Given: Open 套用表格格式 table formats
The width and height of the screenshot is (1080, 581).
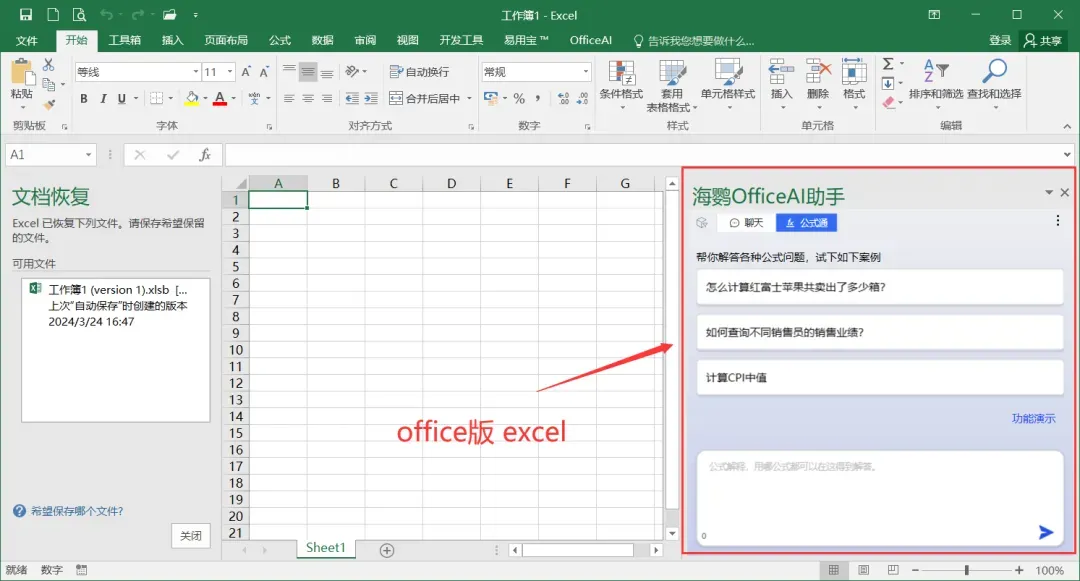Looking at the screenshot, I should tap(672, 86).
